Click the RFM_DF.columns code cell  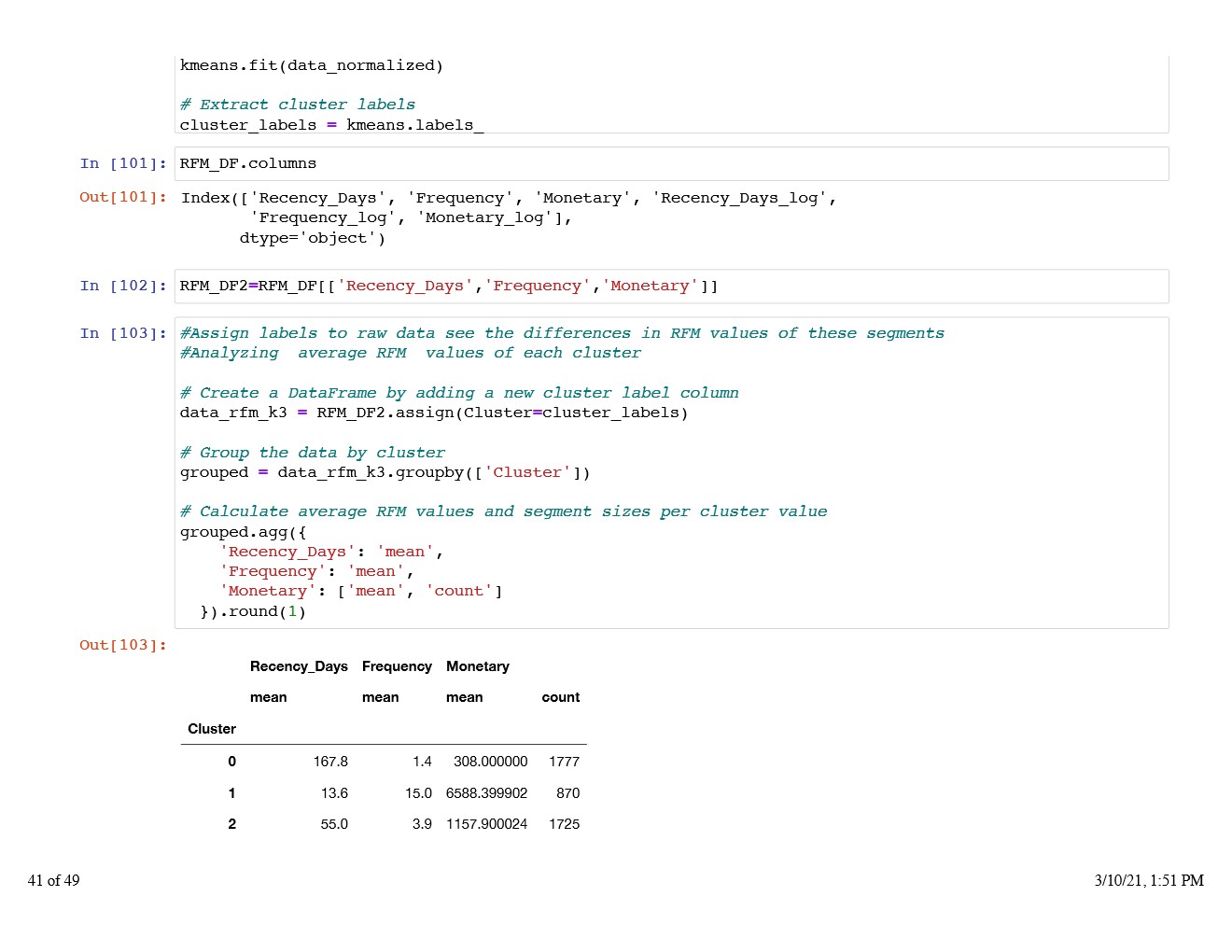pyautogui.click(x=672, y=163)
